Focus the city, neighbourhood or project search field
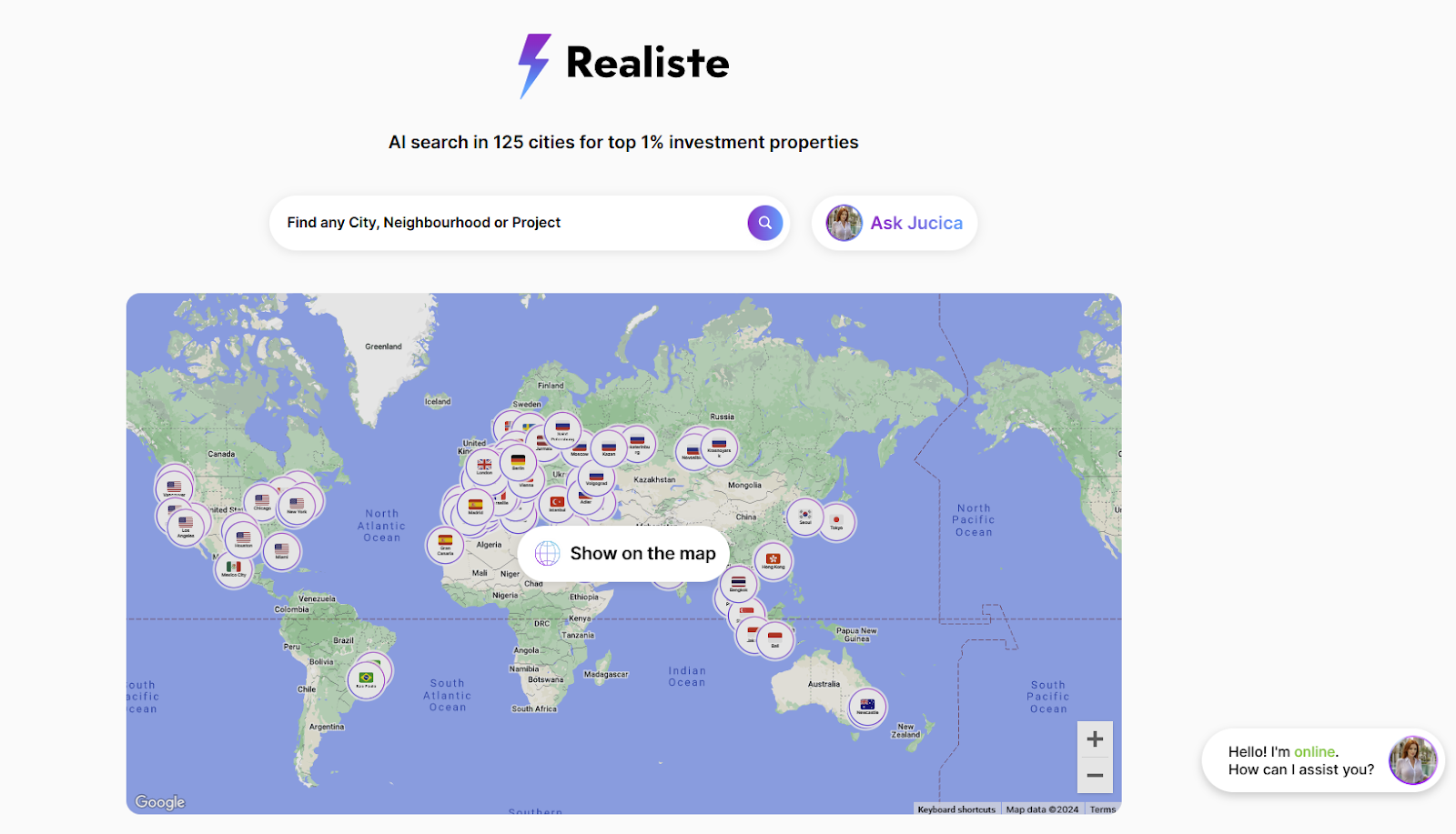This screenshot has height=834, width=1456. pyautogui.click(x=530, y=223)
